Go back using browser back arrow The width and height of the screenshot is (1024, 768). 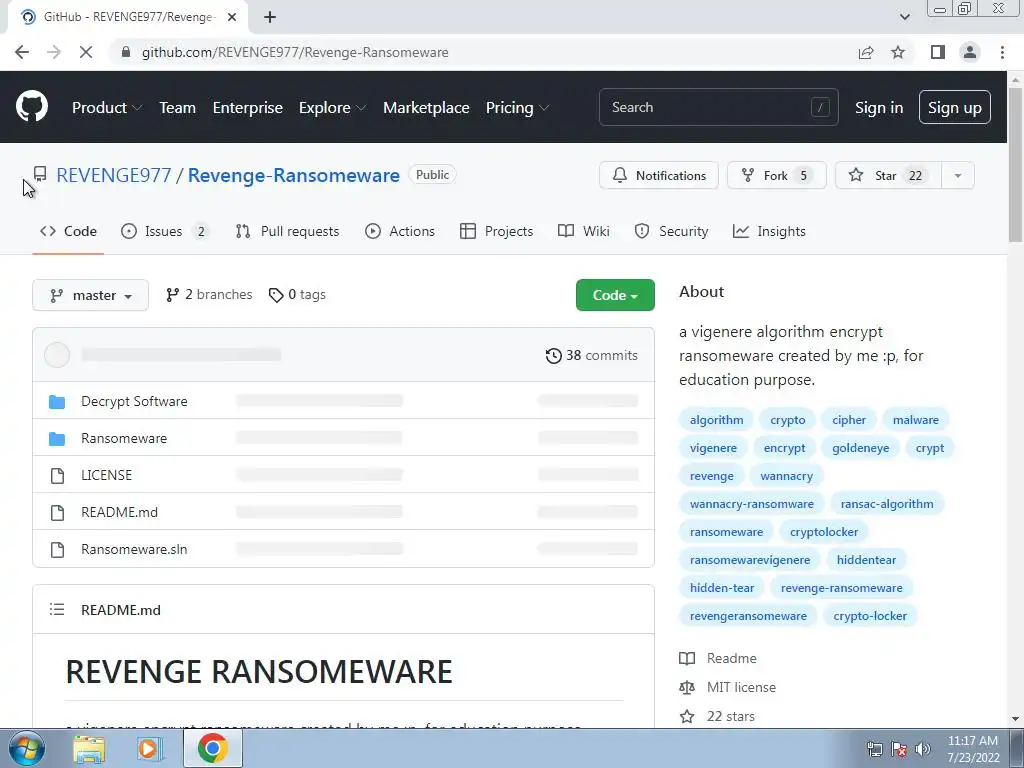tap(22, 52)
